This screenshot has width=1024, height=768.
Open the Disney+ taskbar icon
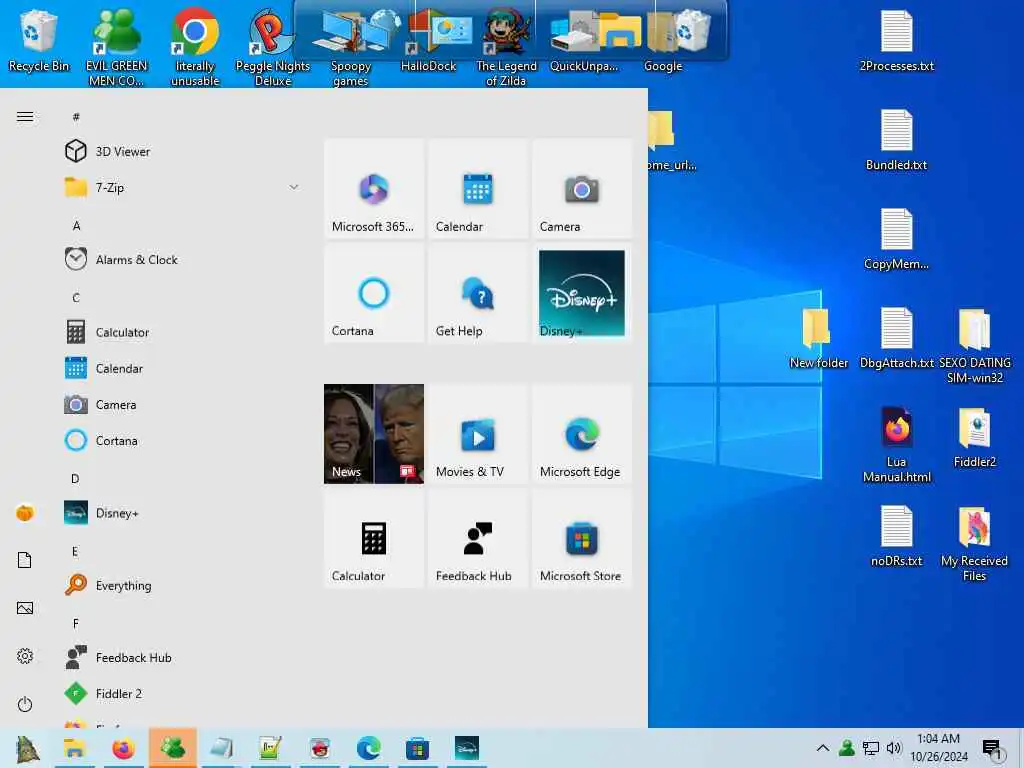click(x=466, y=748)
